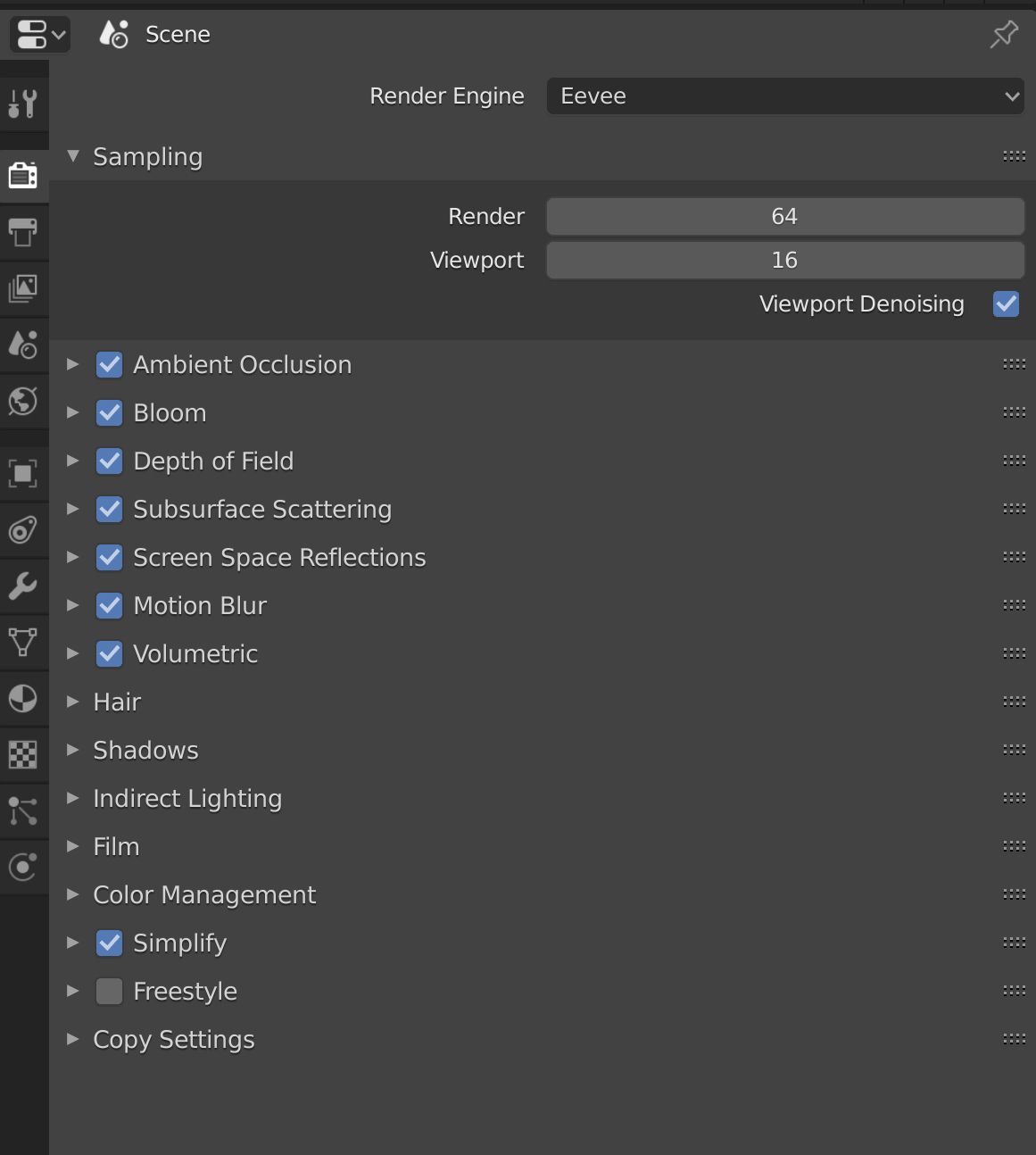The image size is (1036, 1155).
Task: Toggle the pin icon in header
Action: click(x=1004, y=35)
